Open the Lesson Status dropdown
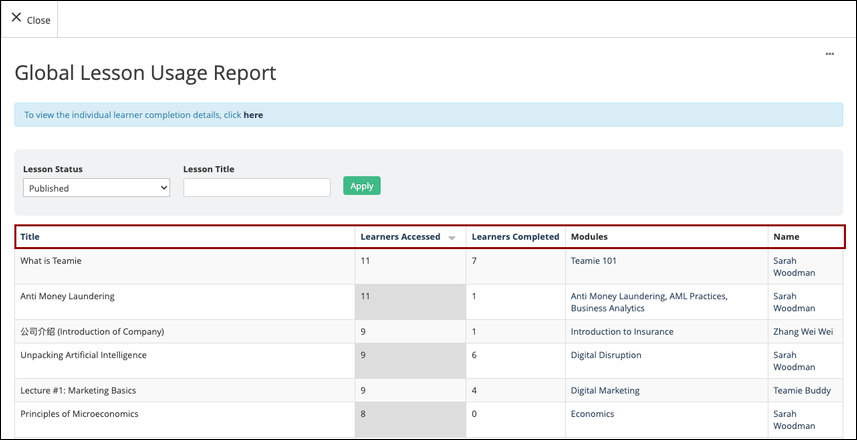This screenshot has height=440, width=857. [x=96, y=187]
